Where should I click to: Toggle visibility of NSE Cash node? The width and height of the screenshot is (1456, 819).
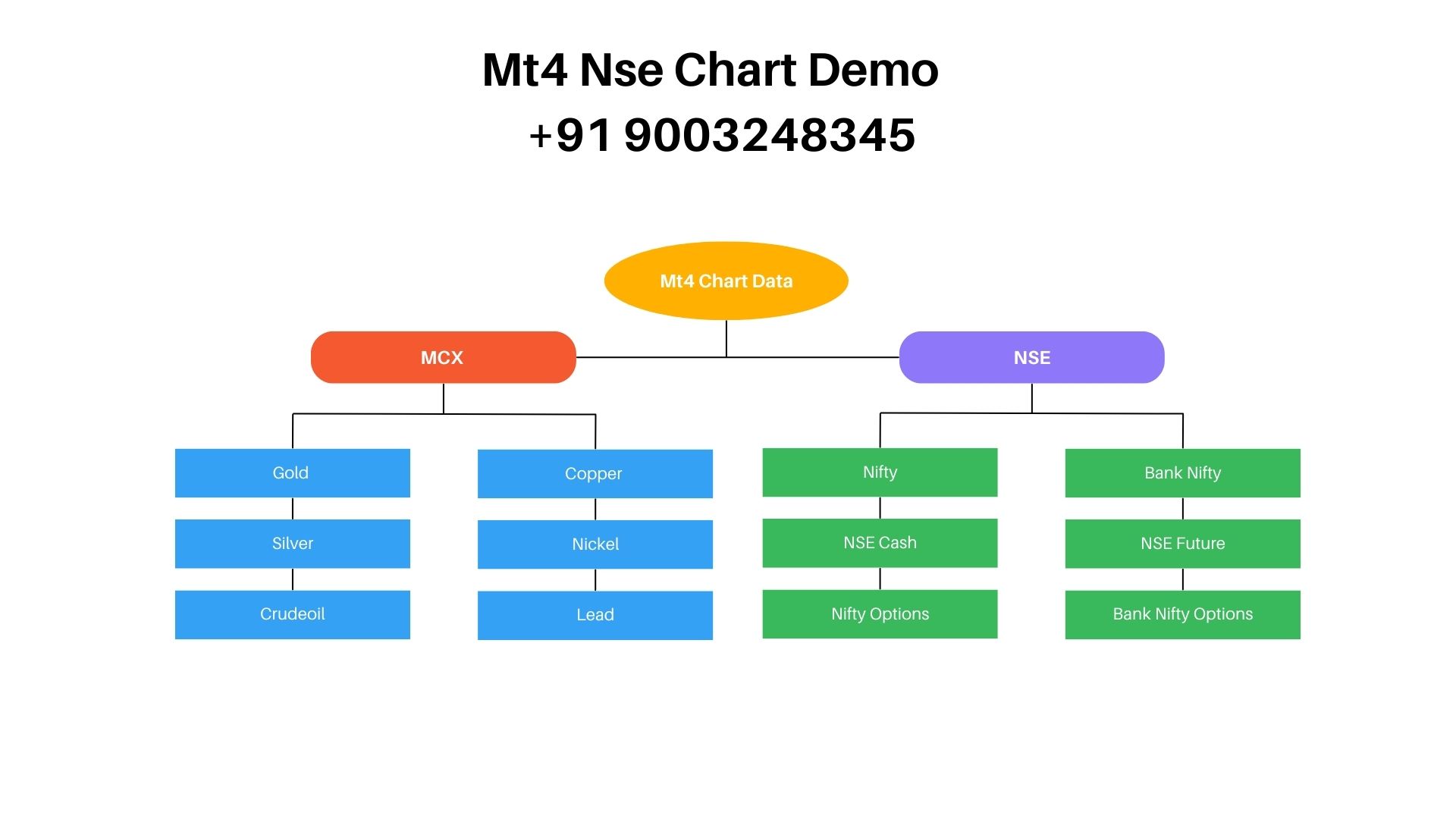coord(880,543)
